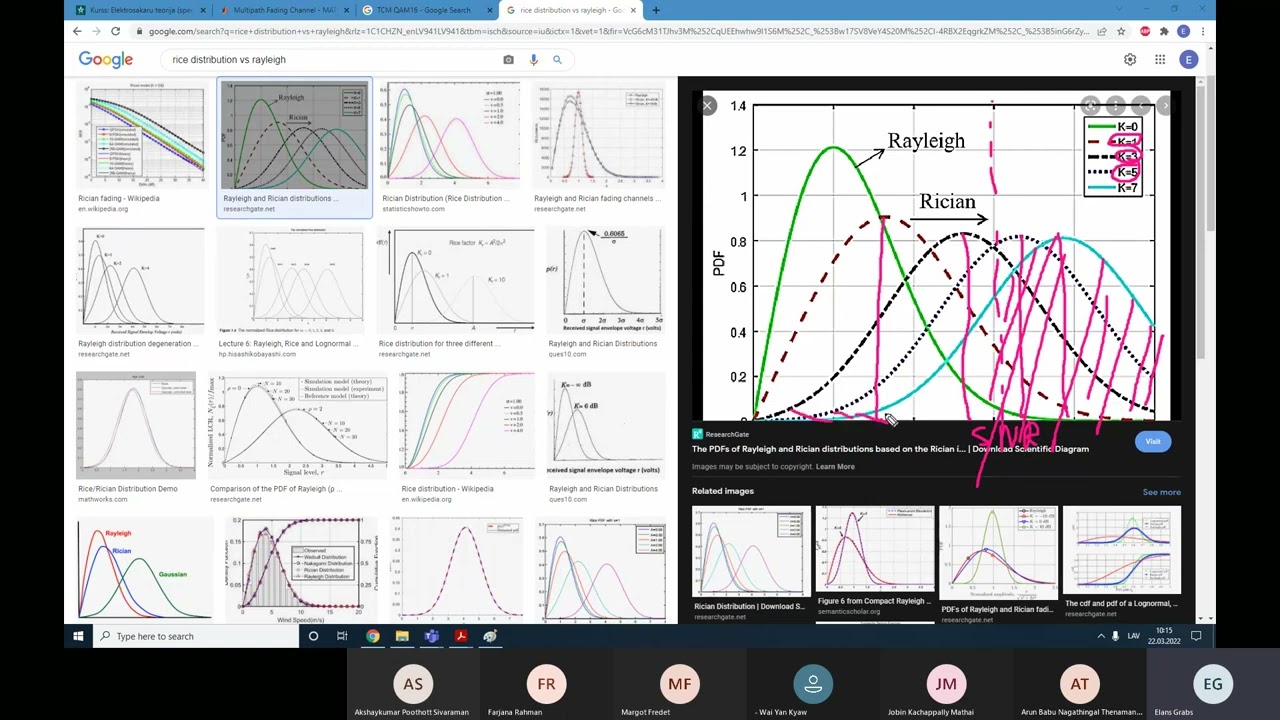Go forward in browser history
This screenshot has width=1280, height=720.
coord(96,32)
